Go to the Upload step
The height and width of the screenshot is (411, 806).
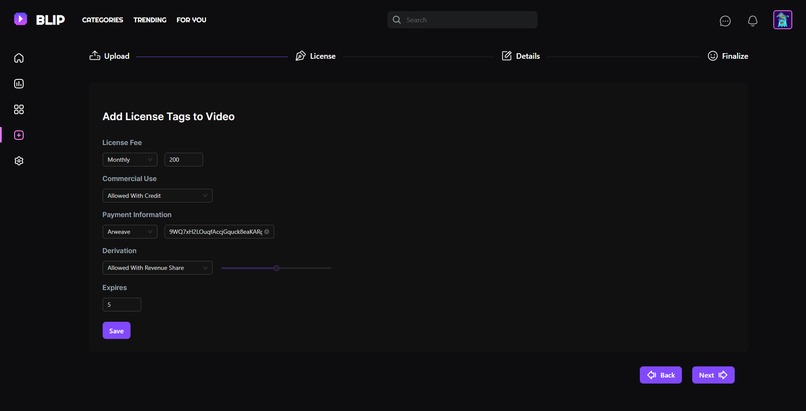pos(109,56)
